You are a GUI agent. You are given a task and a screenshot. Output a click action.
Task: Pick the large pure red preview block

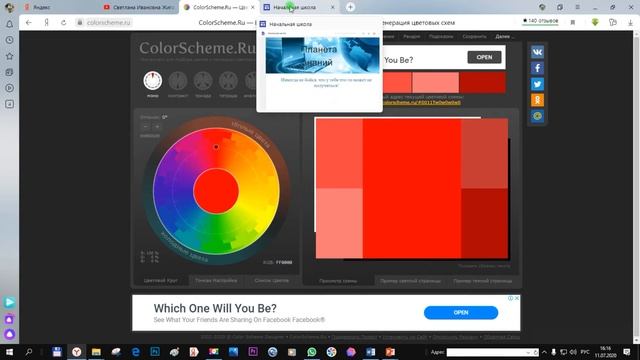click(412, 189)
